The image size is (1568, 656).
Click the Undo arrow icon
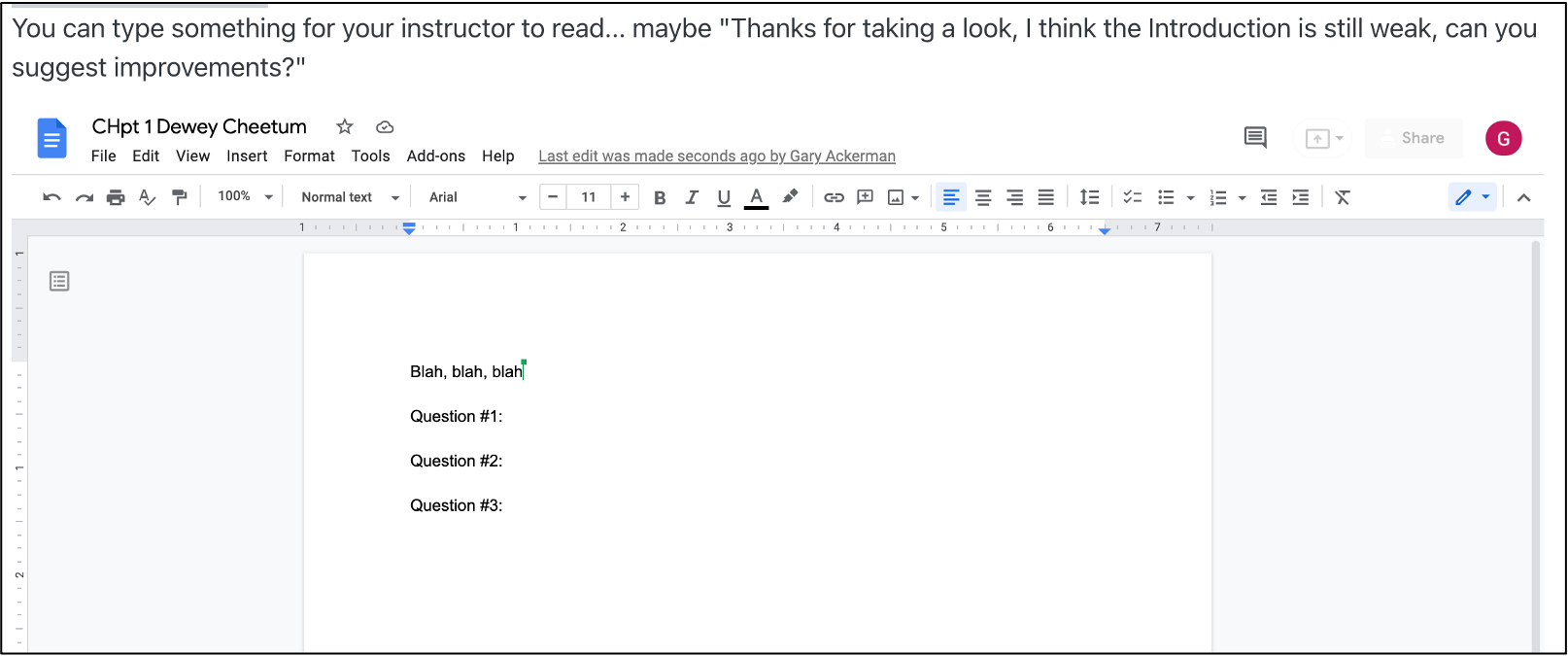click(51, 197)
